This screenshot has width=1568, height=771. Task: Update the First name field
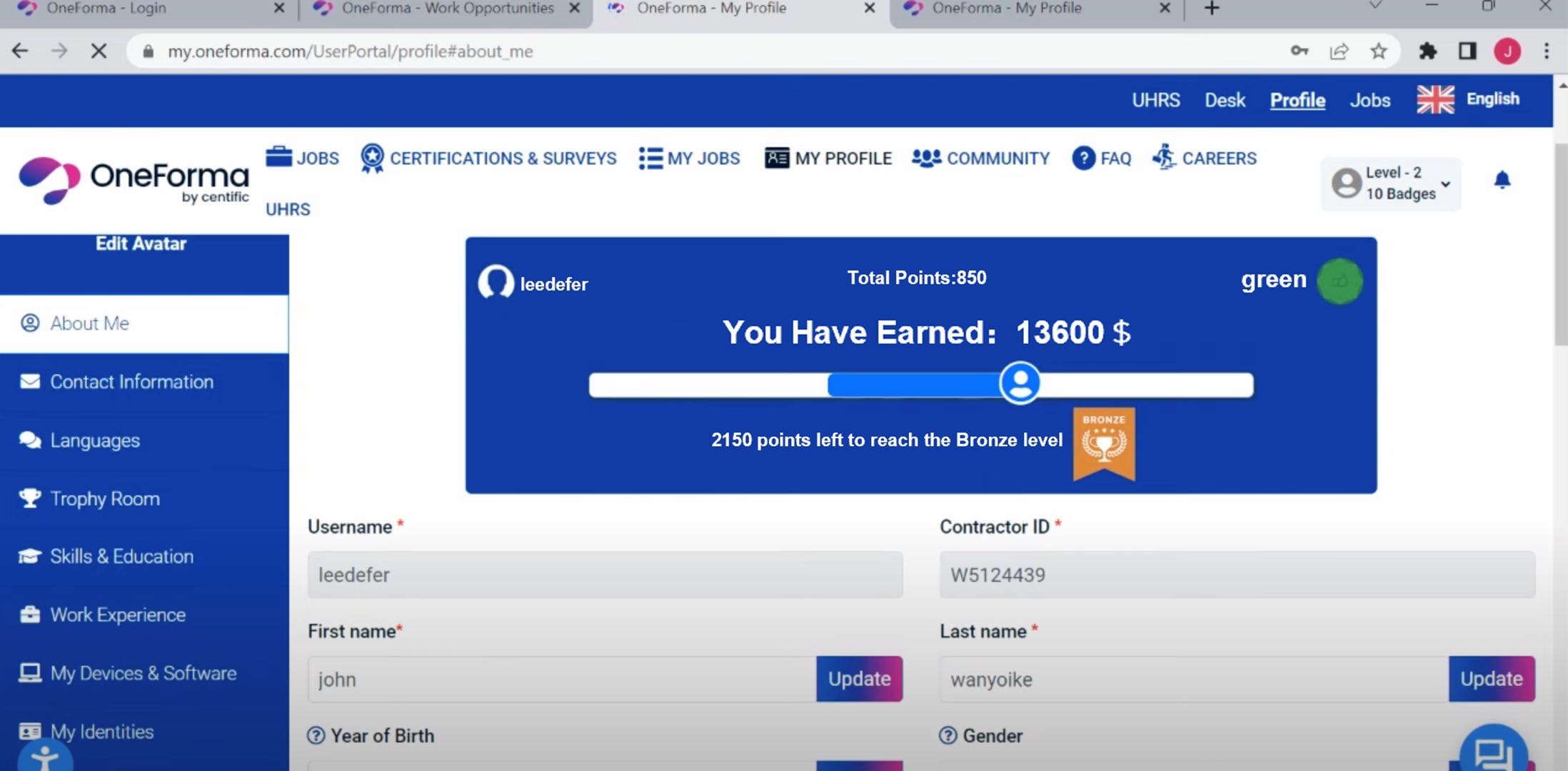tap(859, 679)
